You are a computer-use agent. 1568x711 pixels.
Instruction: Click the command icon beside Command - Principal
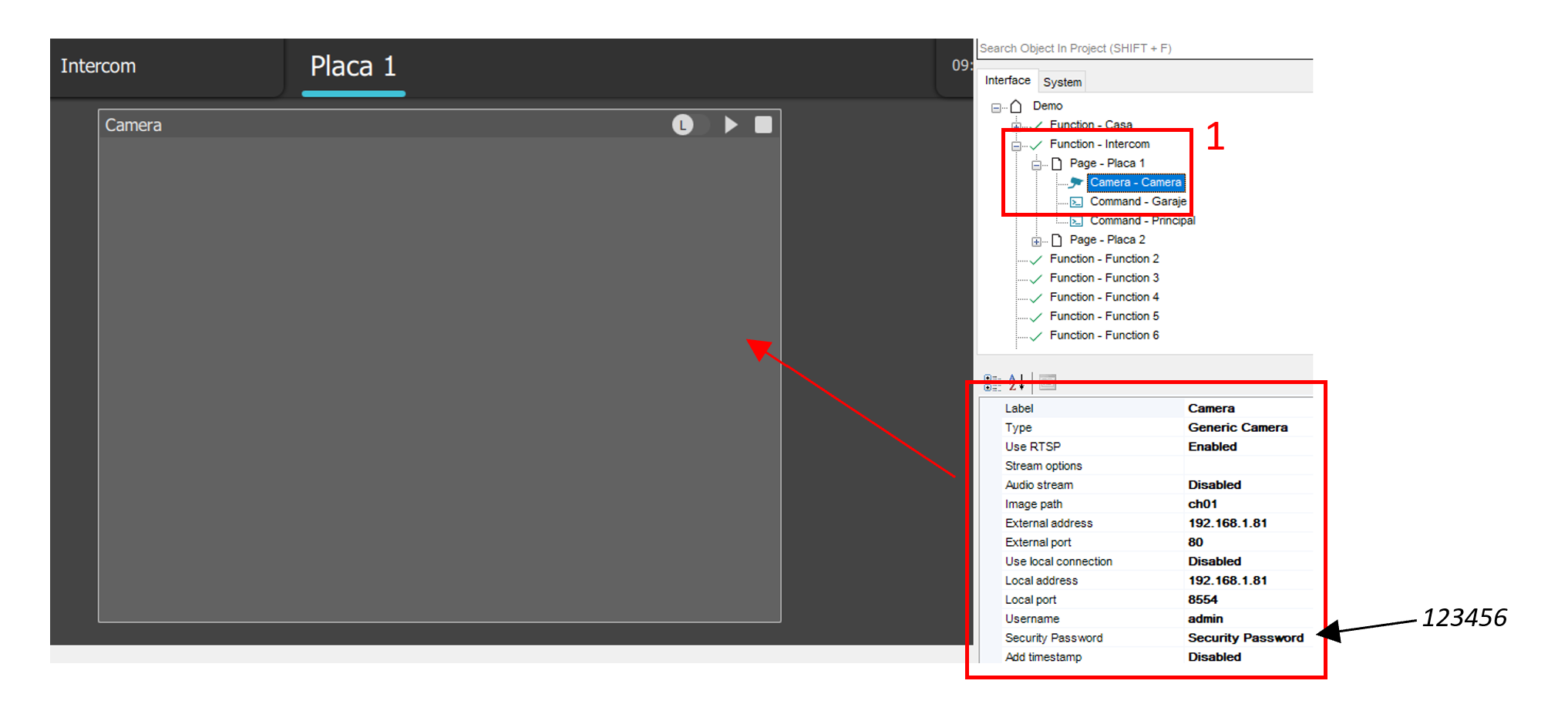[x=1076, y=221]
